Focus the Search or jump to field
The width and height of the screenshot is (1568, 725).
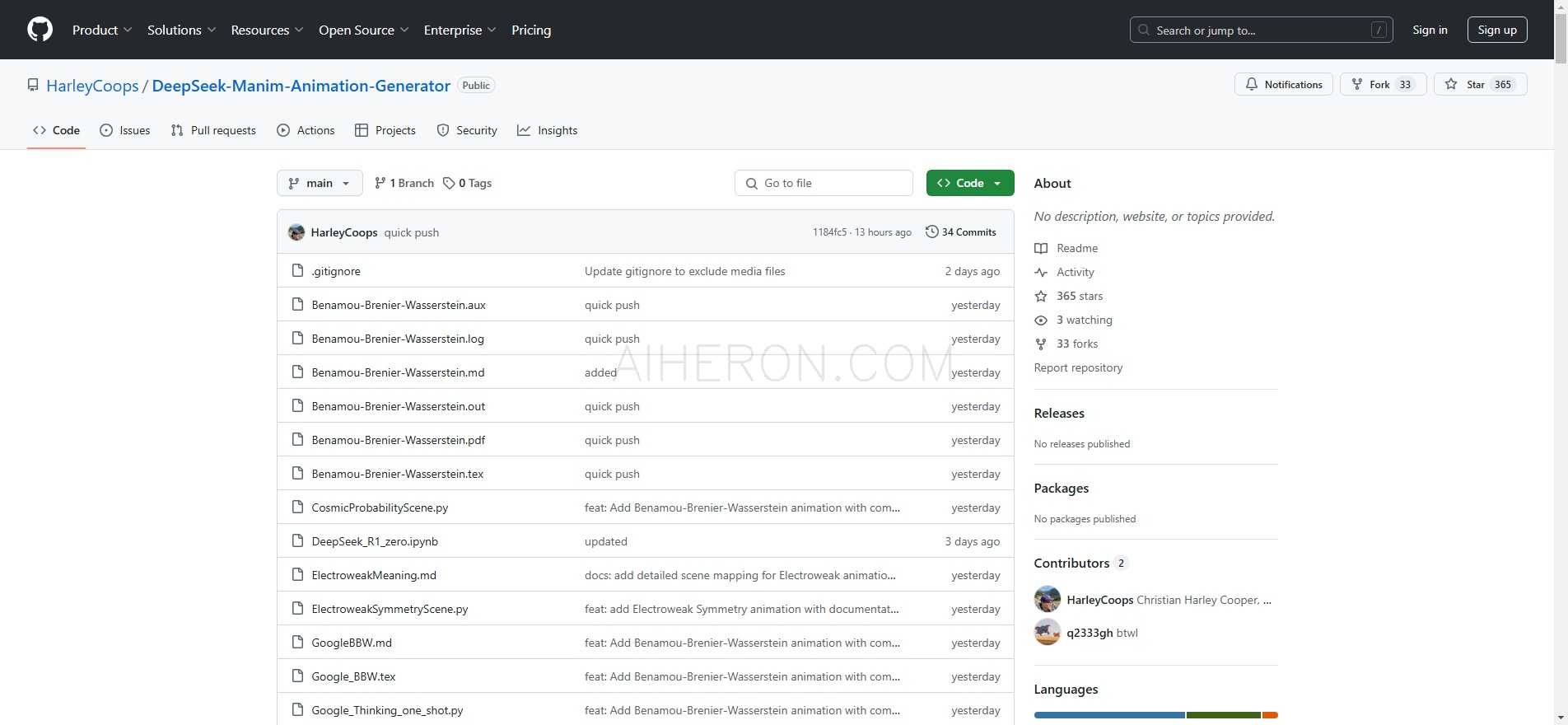tap(1262, 30)
